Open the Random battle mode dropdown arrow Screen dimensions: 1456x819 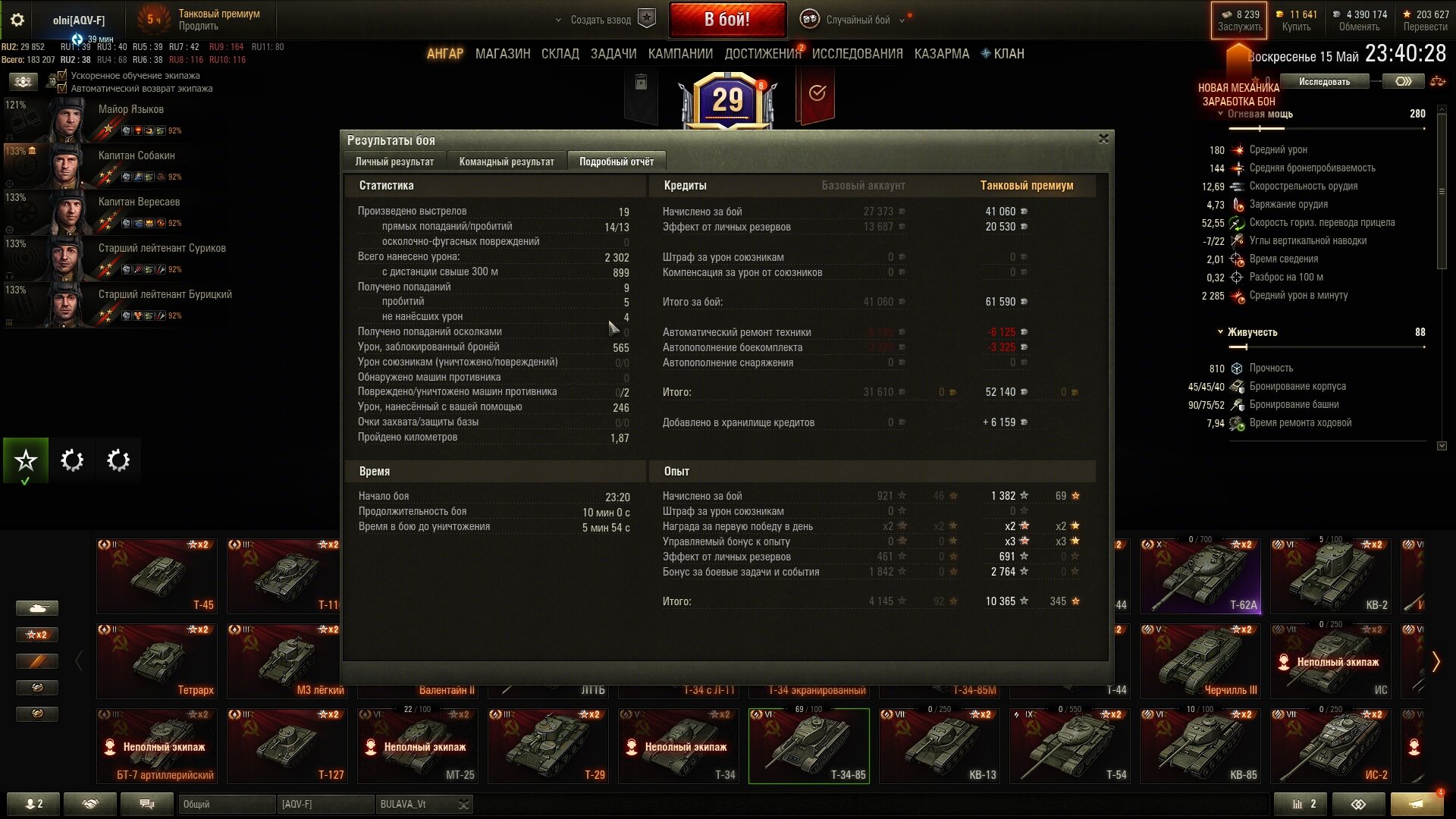[x=902, y=20]
